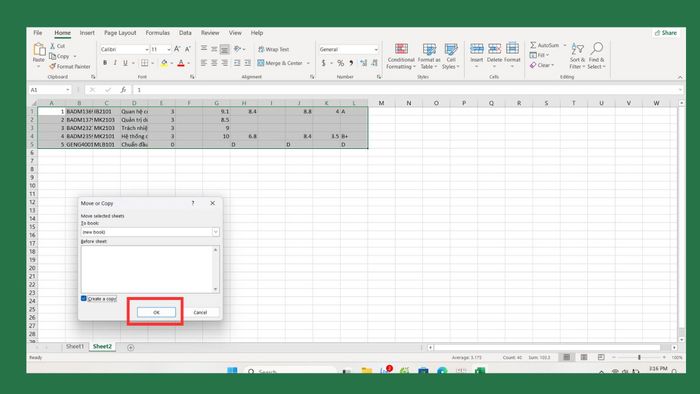700x394 pixels.
Task: Toggle Bold formatting
Action: [x=105, y=63]
